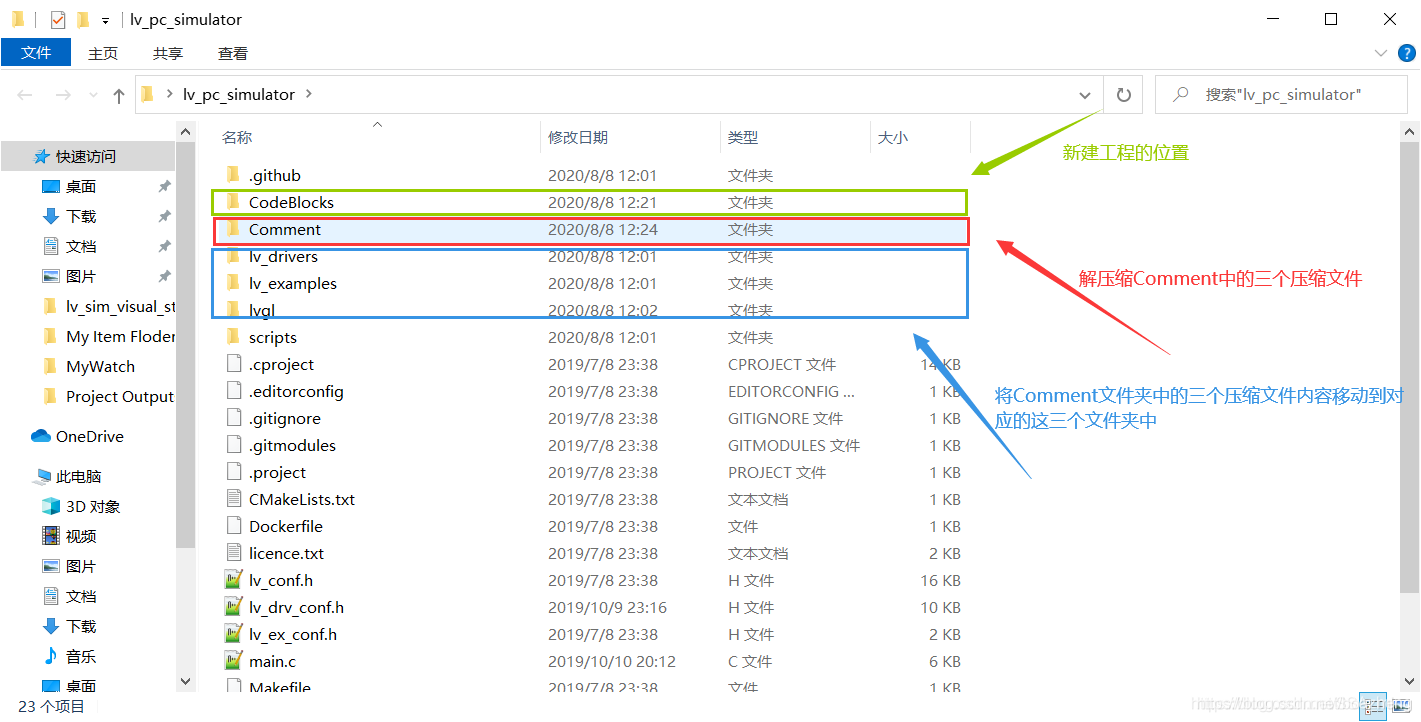Open 桌面 under quick access
The image size is (1421, 722).
pos(81,186)
